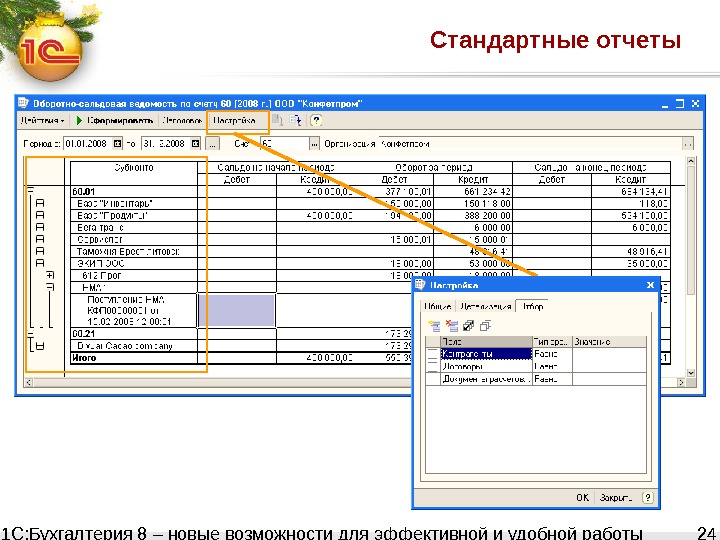Open the organization selection ellipsis button

coord(687,144)
